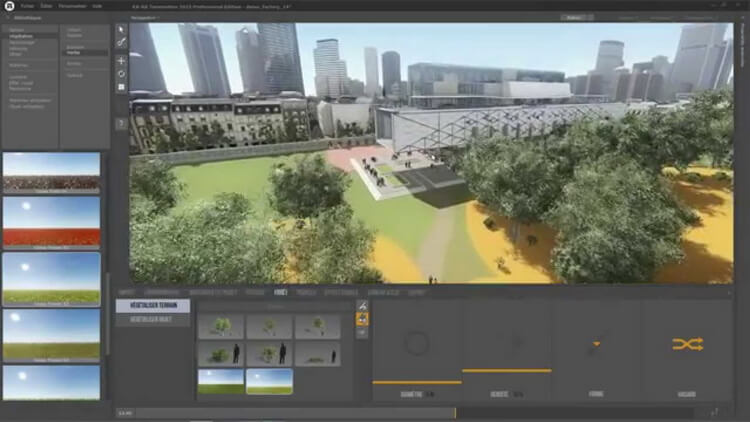Collapse the Bibliothèque library panel
The image size is (750, 422).
point(7,17)
